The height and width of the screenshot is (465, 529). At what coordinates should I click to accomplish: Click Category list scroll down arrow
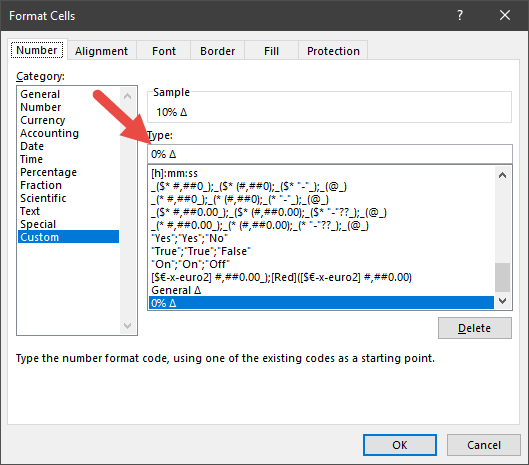pos(128,326)
